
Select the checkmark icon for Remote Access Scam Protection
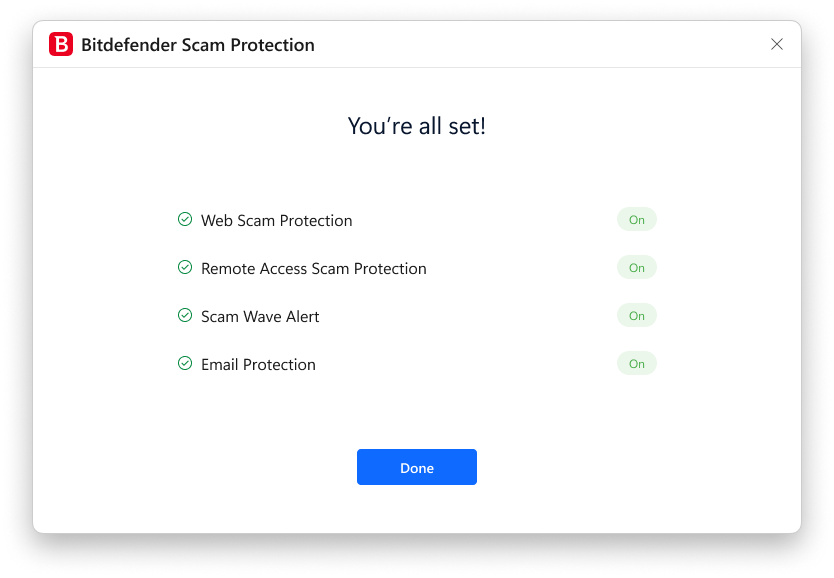[x=185, y=267]
